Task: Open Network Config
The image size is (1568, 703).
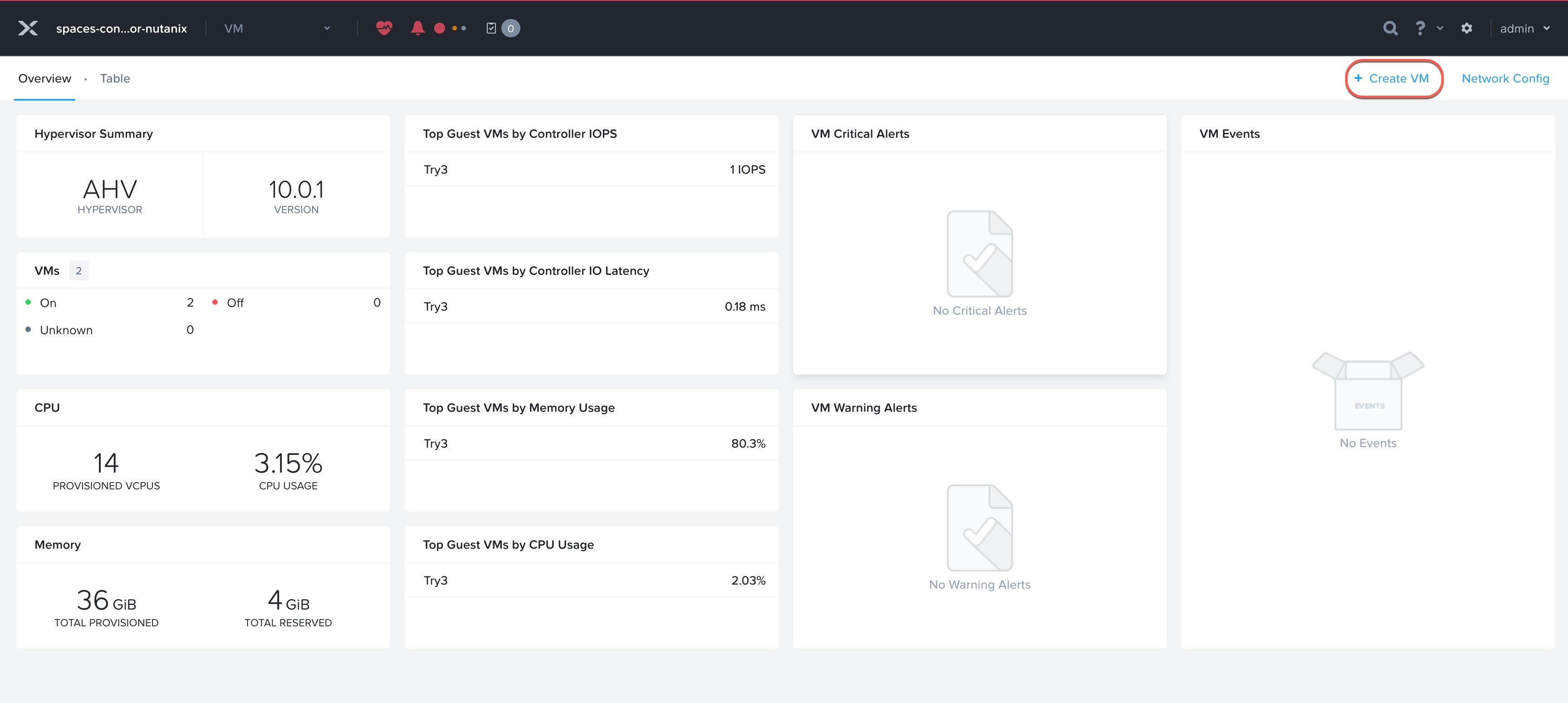Action: (x=1505, y=78)
